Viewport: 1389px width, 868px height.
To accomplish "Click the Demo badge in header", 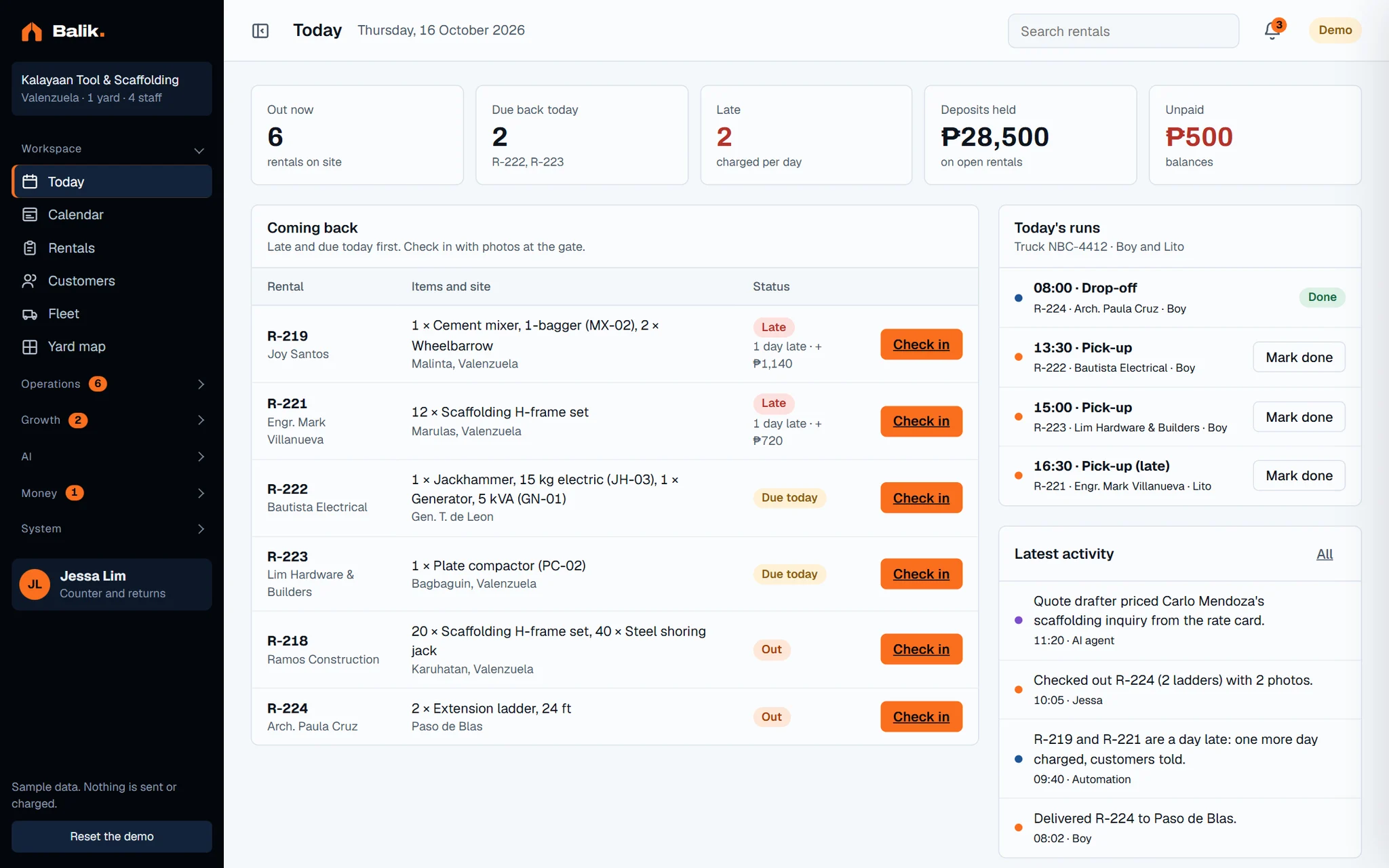I will pyautogui.click(x=1335, y=31).
